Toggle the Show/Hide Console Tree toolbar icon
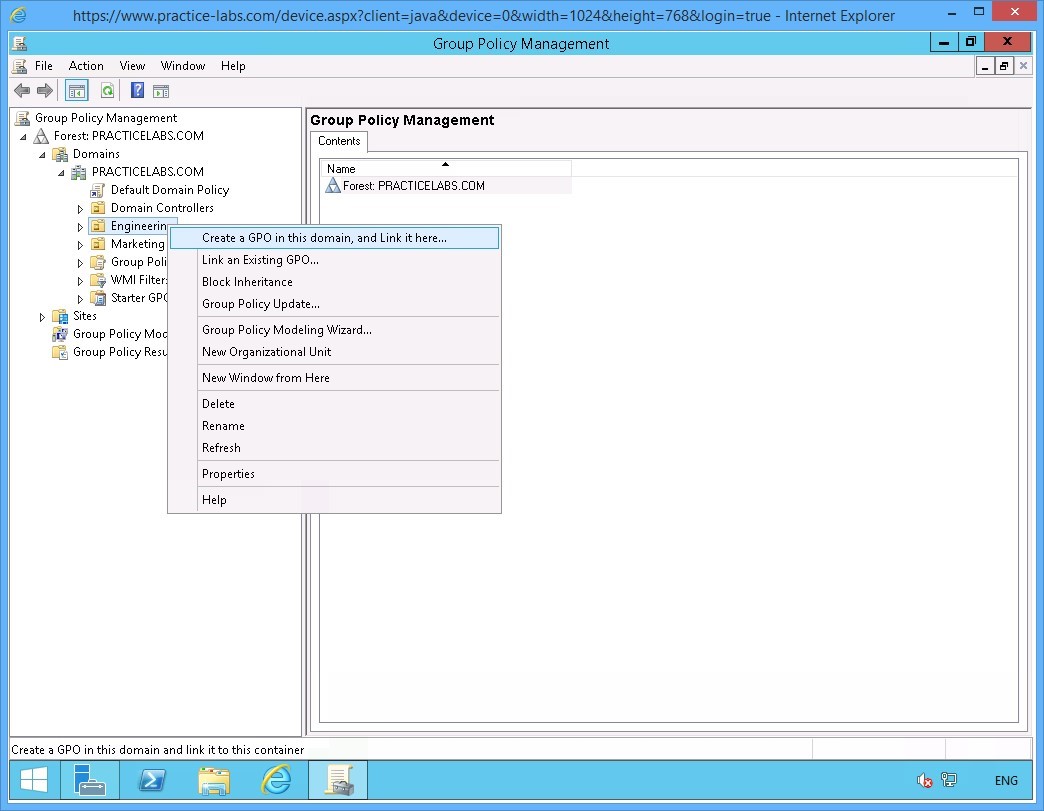This screenshot has width=1044, height=811. (76, 90)
